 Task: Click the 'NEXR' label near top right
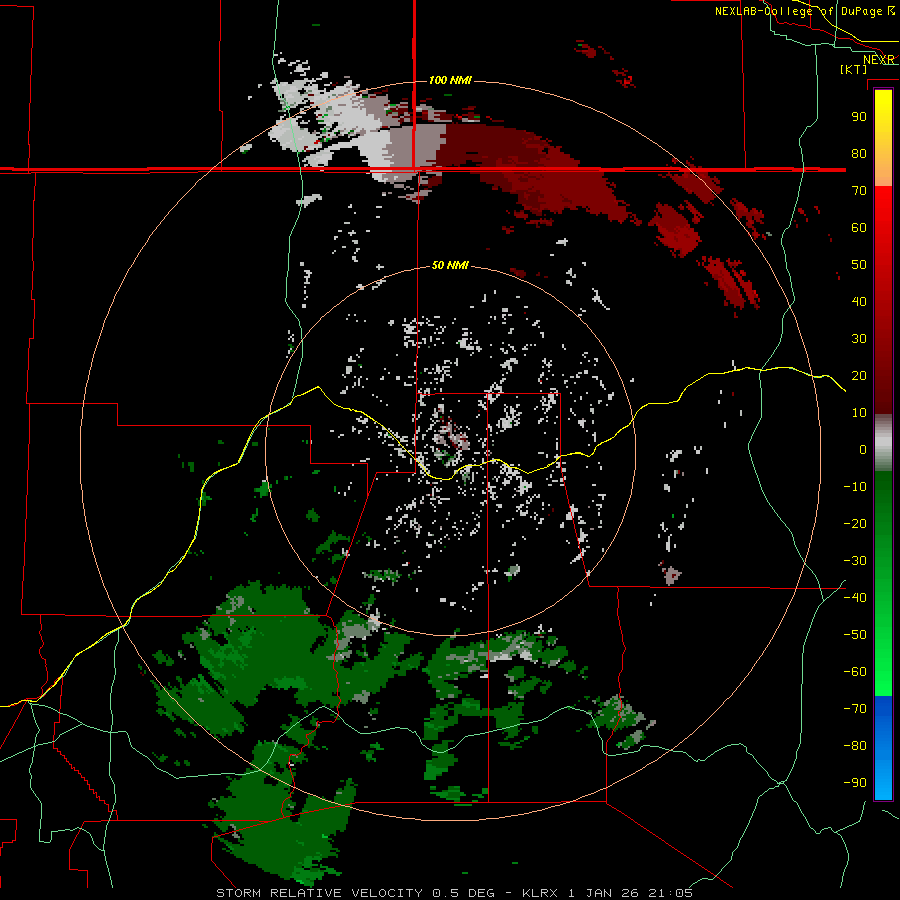(879, 60)
